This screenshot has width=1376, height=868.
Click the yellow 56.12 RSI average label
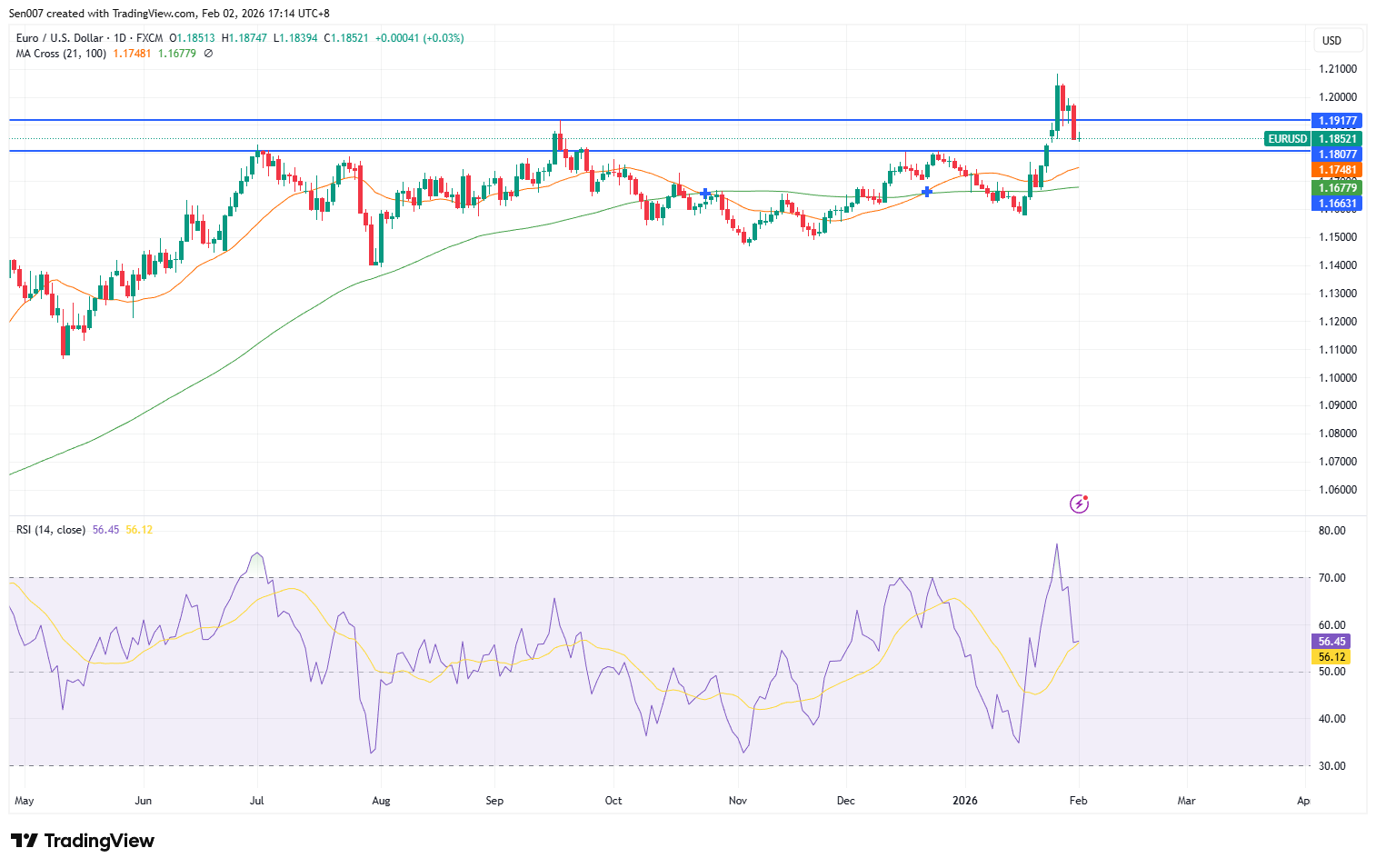pos(1331,657)
